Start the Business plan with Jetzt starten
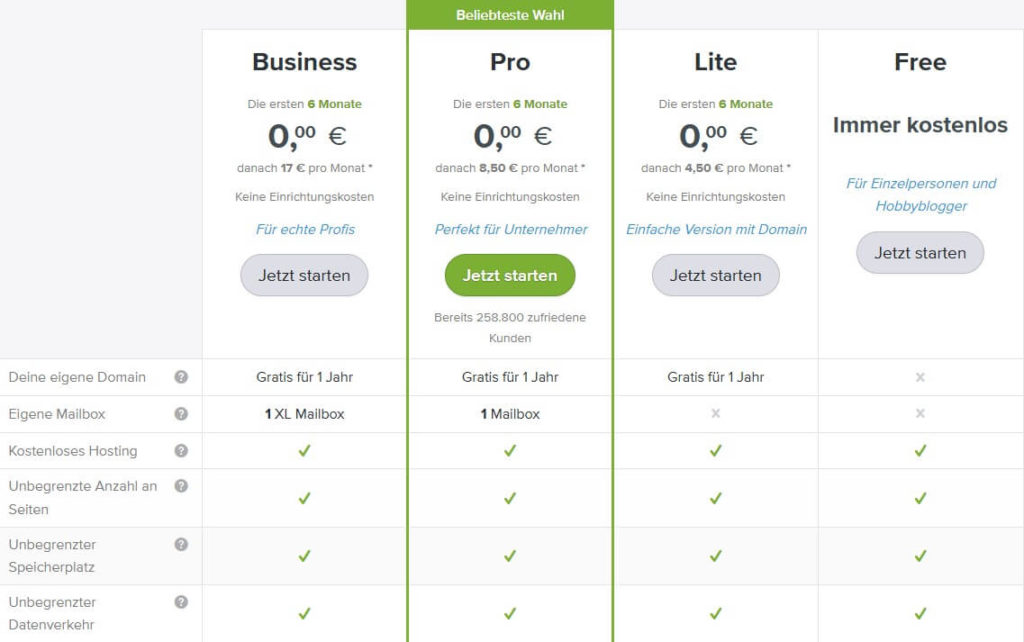Viewport: 1024px width, 642px height. 304,275
